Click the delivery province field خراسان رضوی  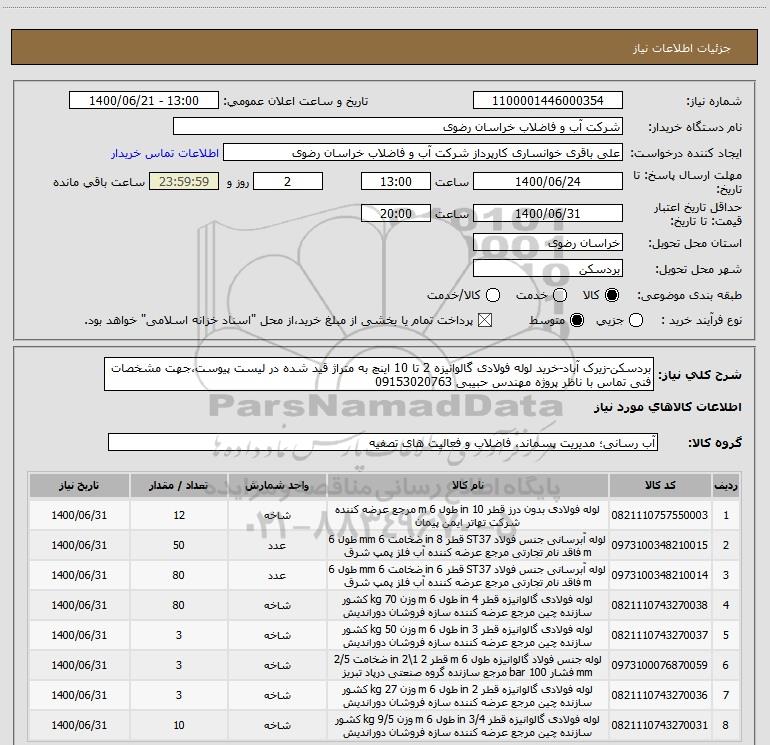click(548, 243)
